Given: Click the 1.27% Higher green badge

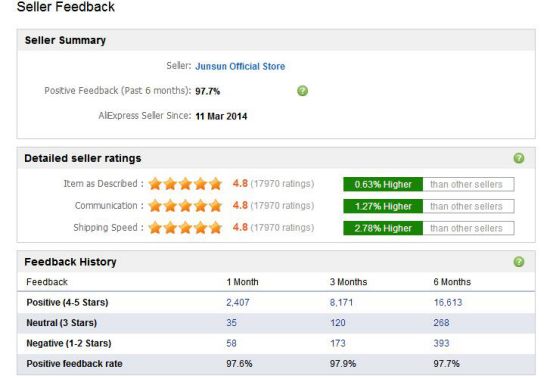Looking at the screenshot, I should click(x=383, y=206).
